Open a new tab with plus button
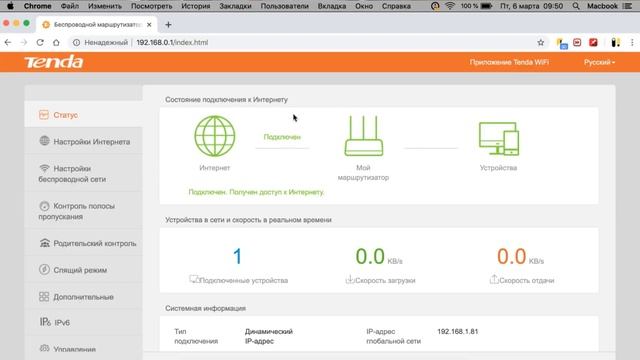 [x=168, y=24]
